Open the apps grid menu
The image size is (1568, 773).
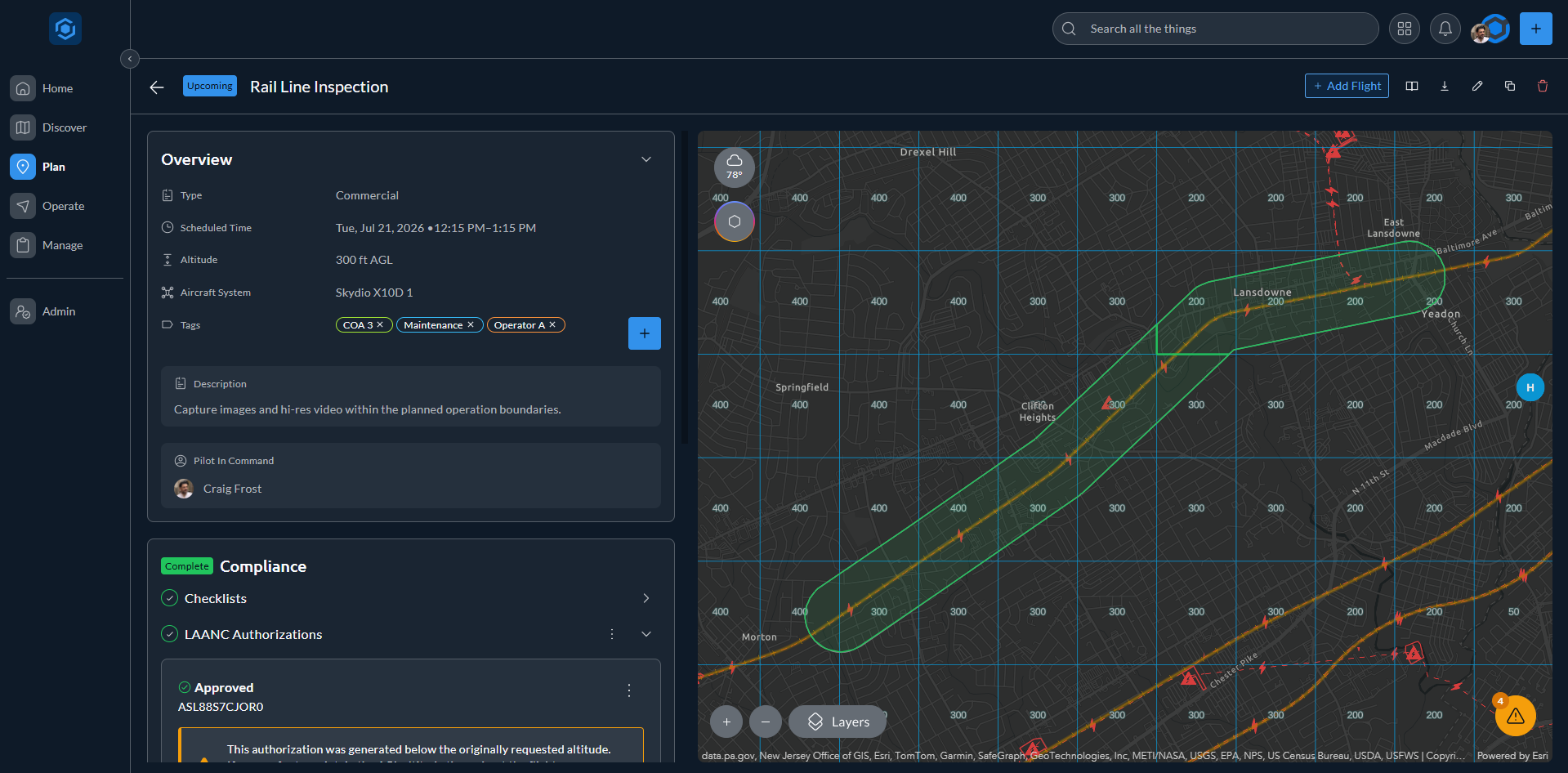click(1405, 29)
